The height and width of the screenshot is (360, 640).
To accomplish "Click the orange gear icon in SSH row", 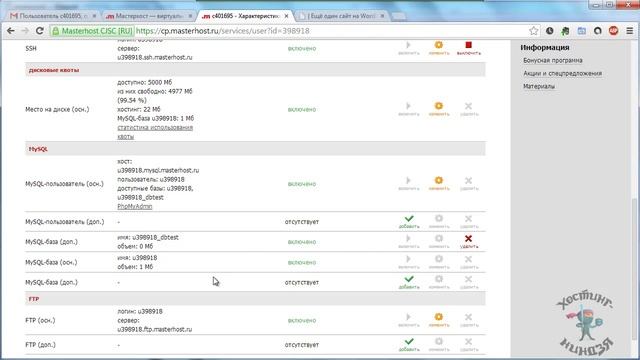I will tap(438, 45).
